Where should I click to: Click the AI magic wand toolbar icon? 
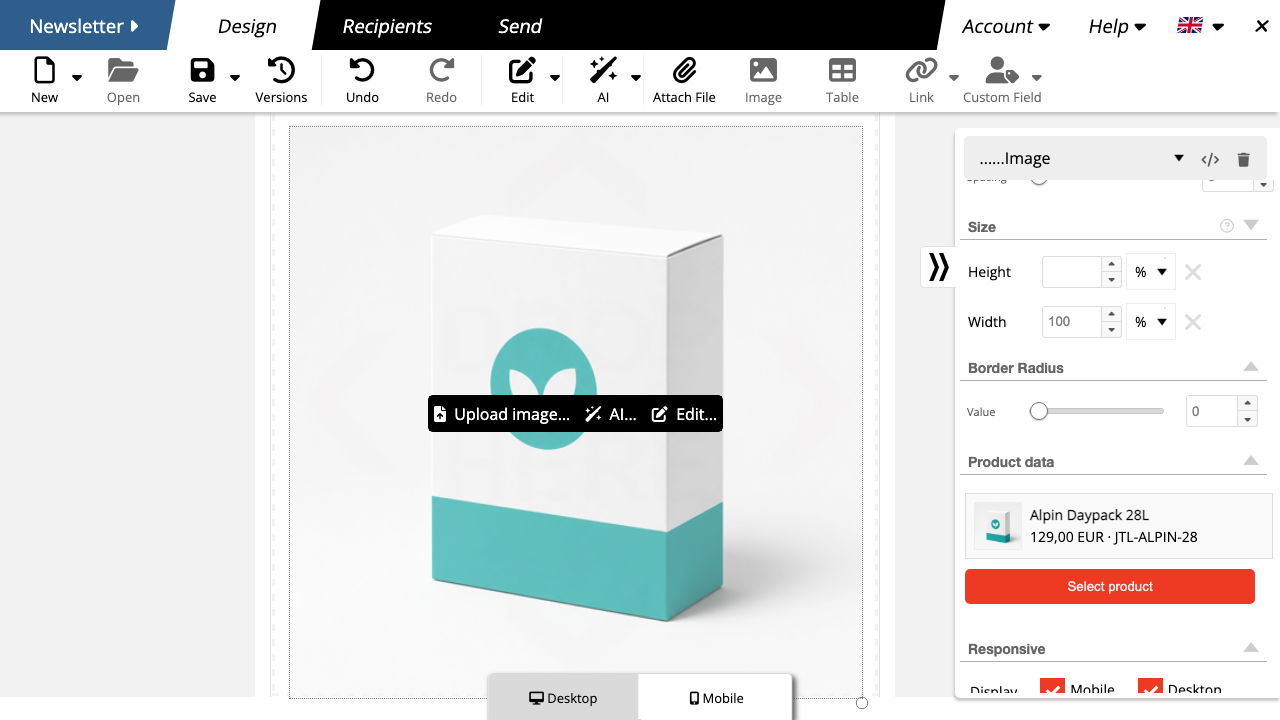click(x=603, y=70)
